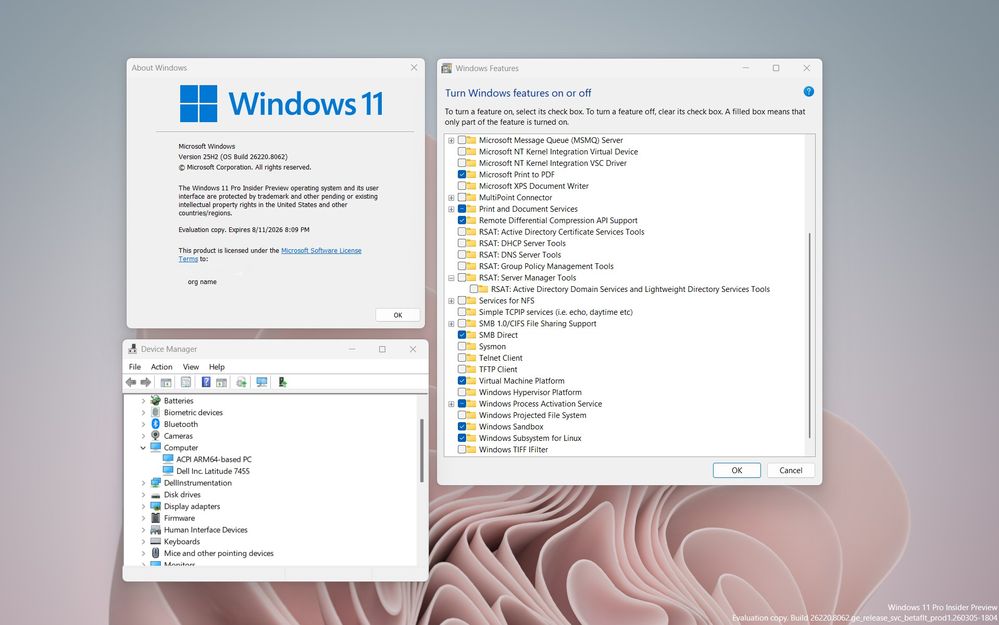This screenshot has width=999, height=625.
Task: Open the View menu in Device Manager
Action: click(x=191, y=367)
